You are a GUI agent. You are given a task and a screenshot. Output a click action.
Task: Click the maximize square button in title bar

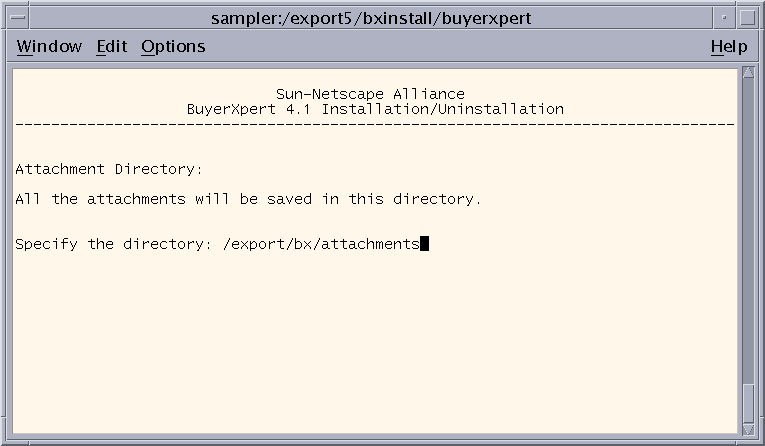point(747,18)
